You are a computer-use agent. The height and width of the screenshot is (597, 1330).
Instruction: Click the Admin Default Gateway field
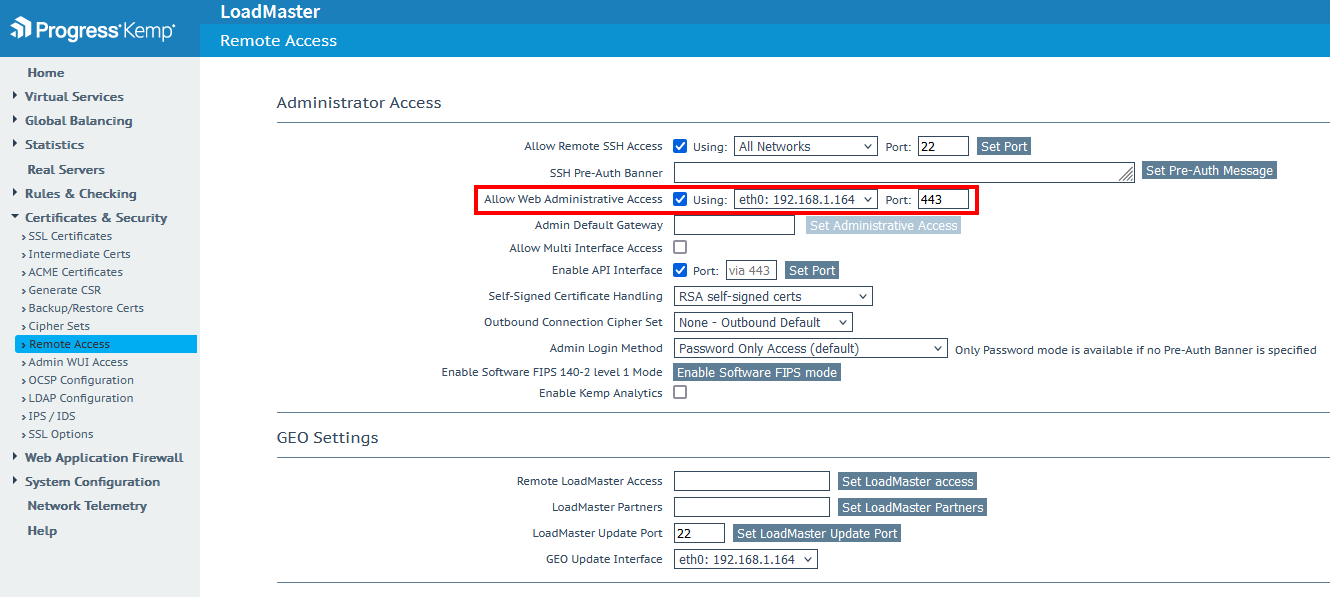coord(734,225)
